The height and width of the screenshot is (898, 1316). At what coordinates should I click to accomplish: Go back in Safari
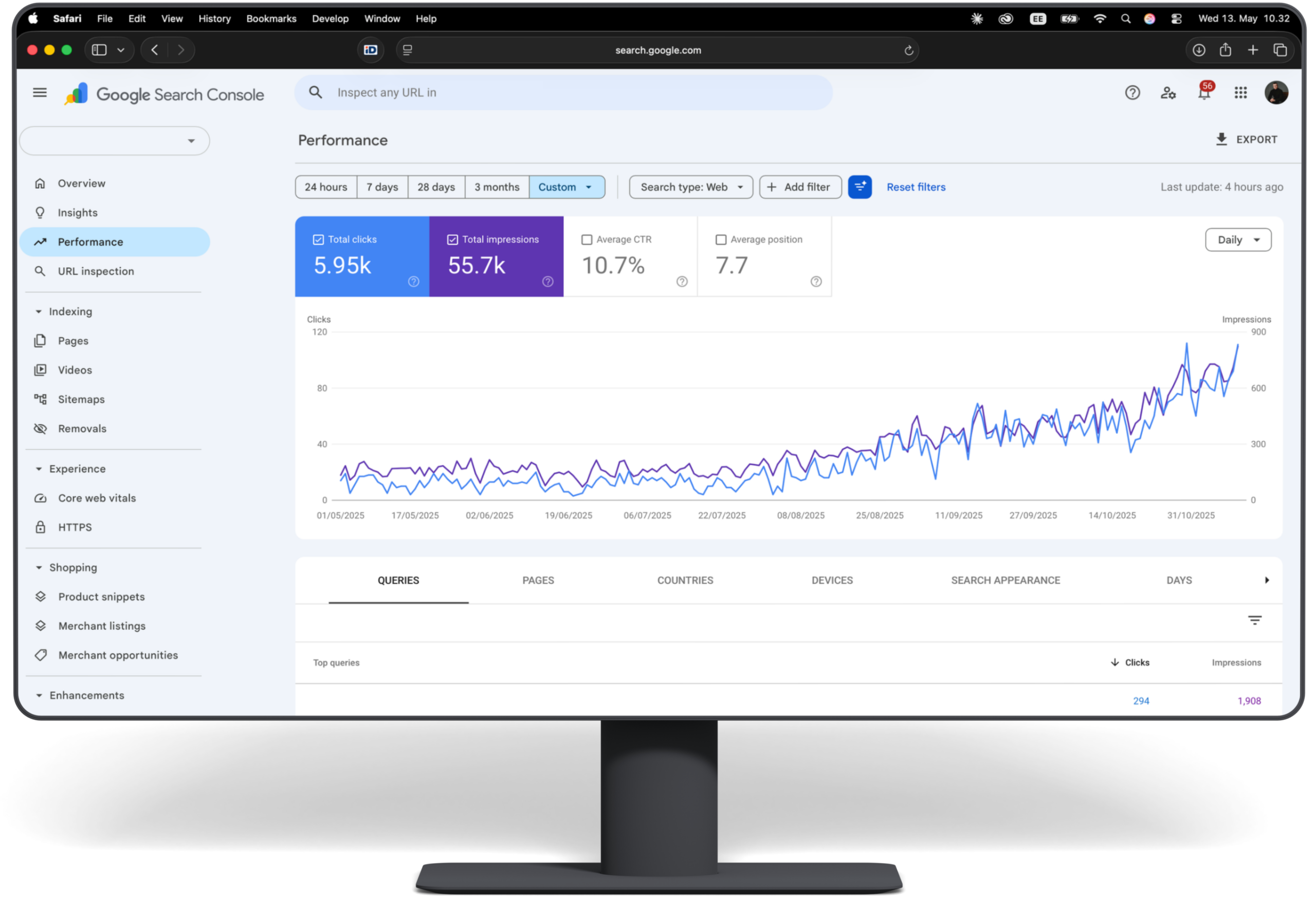pyautogui.click(x=155, y=50)
